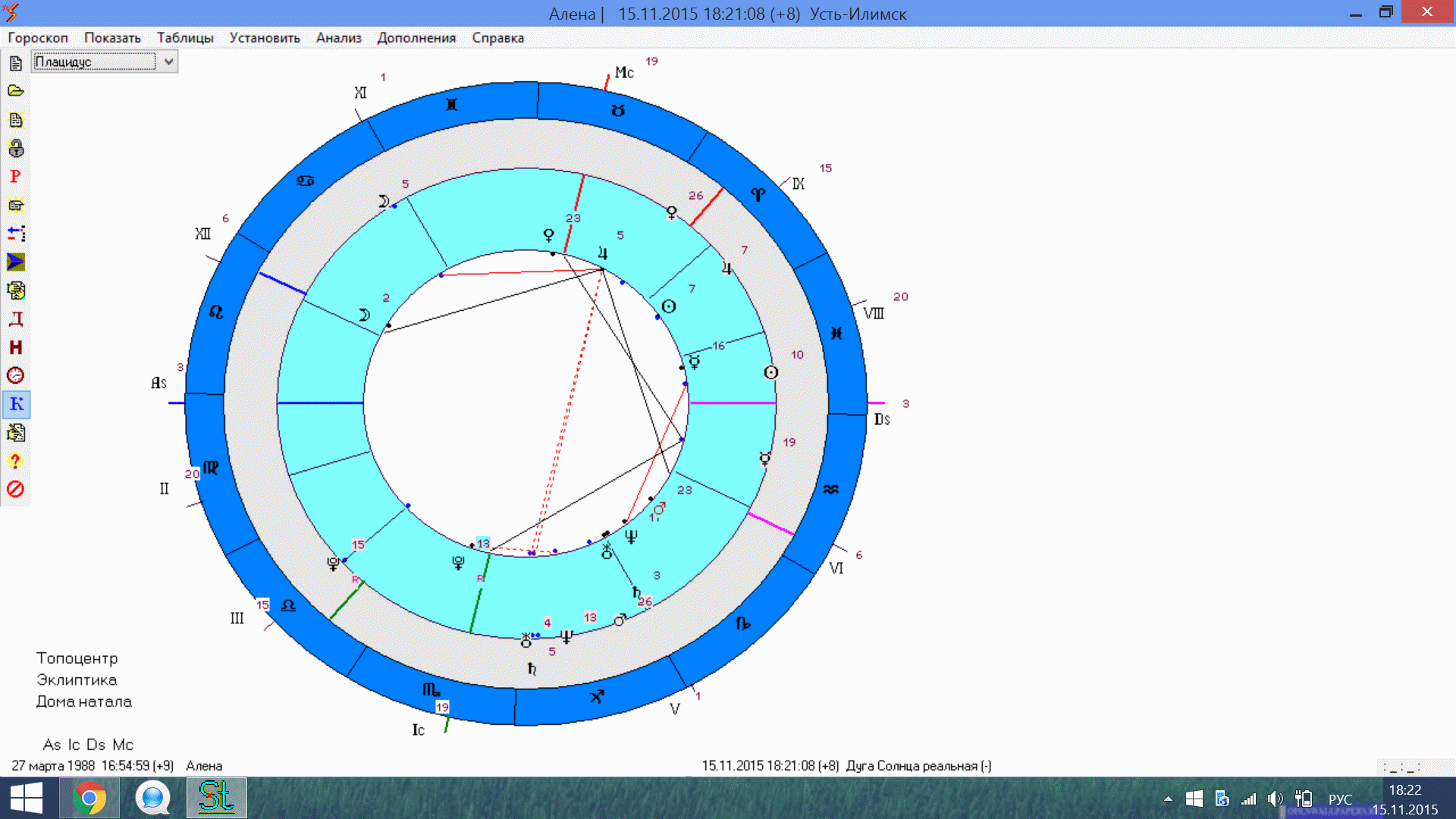The image size is (1456, 819).
Task: Click the red prohibition circle icon
Action: [15, 489]
